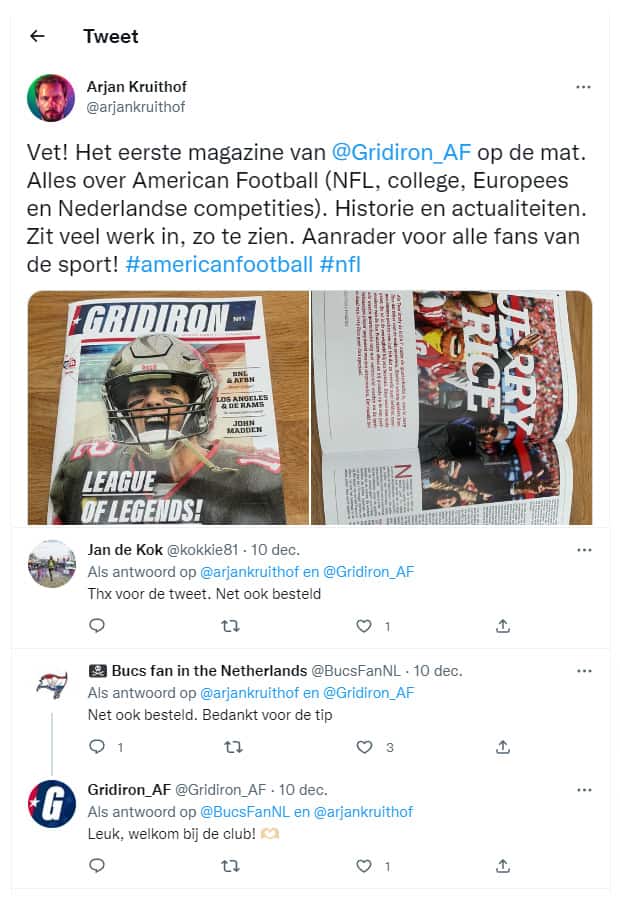View the Gridiron magazine cover photo
The width and height of the screenshot is (620, 905).
[x=168, y=407]
